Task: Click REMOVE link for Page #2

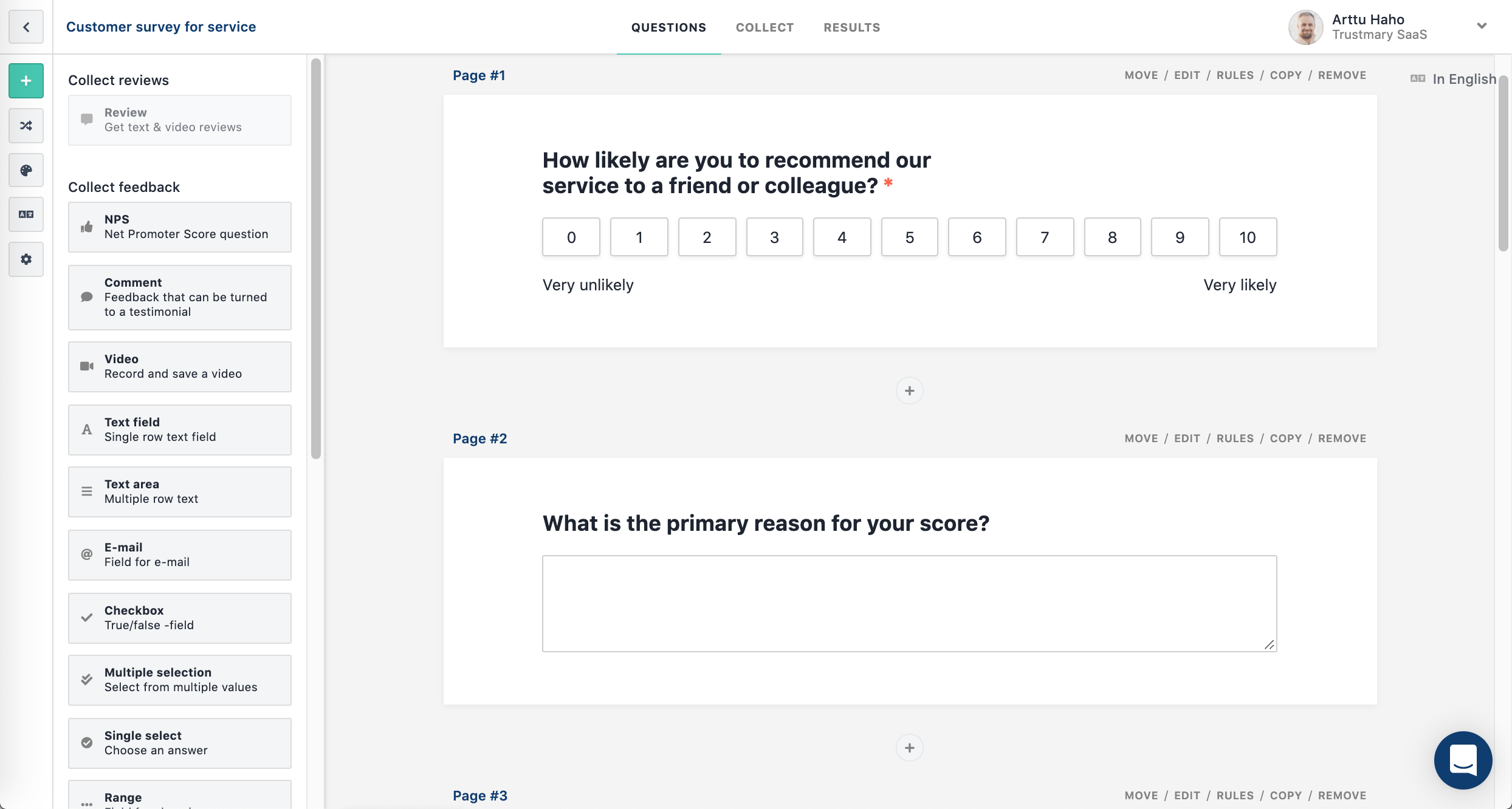Action: (1342, 439)
